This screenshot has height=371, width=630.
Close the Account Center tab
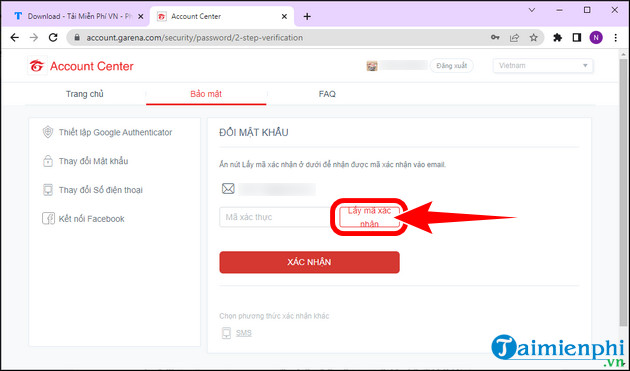[x=284, y=16]
